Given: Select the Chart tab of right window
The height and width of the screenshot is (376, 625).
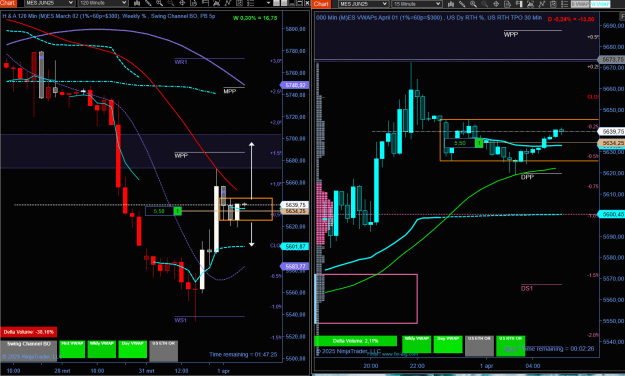Looking at the screenshot, I should pyautogui.click(x=321, y=4).
